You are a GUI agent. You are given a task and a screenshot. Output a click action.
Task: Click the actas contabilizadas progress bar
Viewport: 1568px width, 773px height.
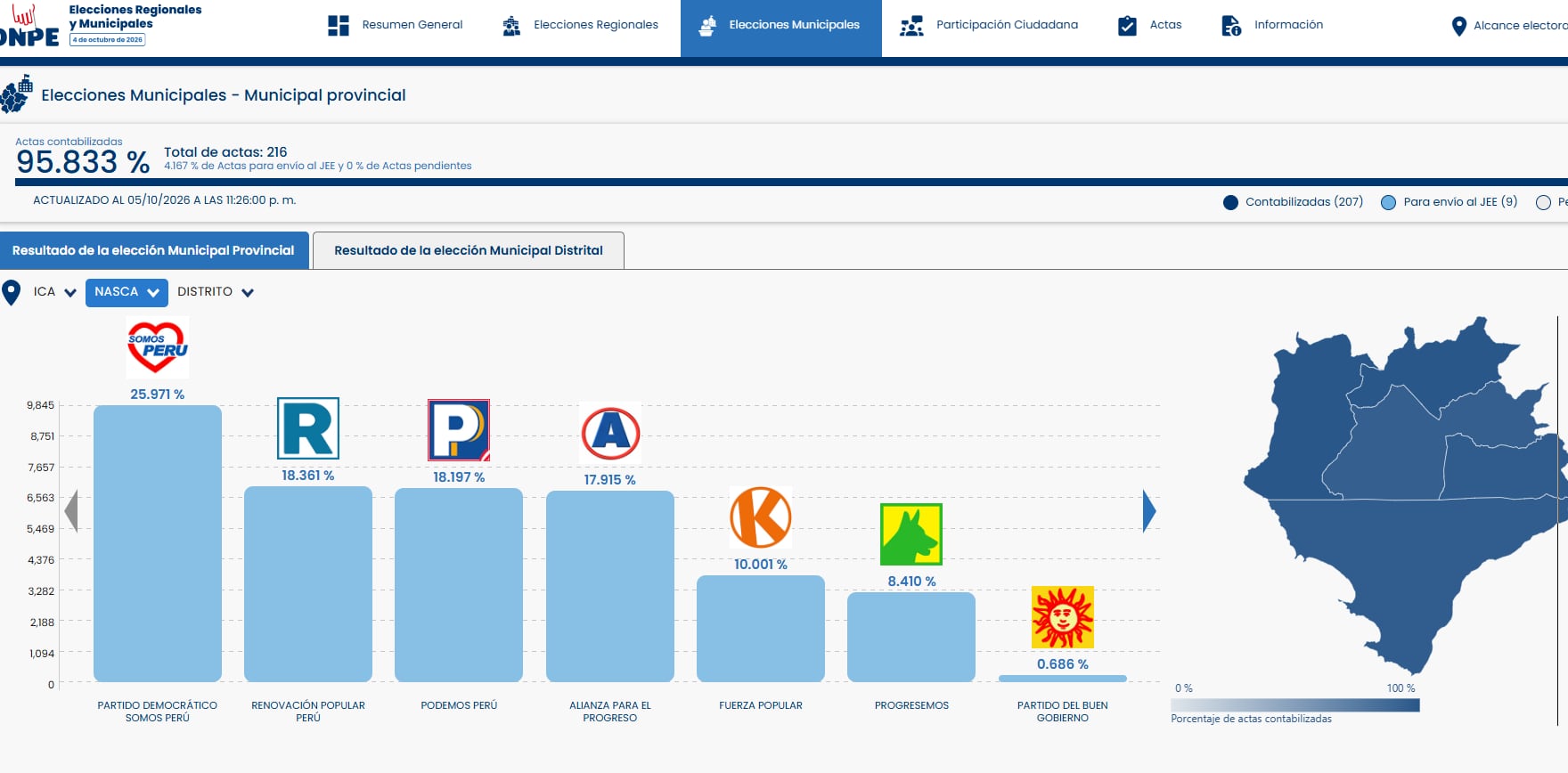791,182
